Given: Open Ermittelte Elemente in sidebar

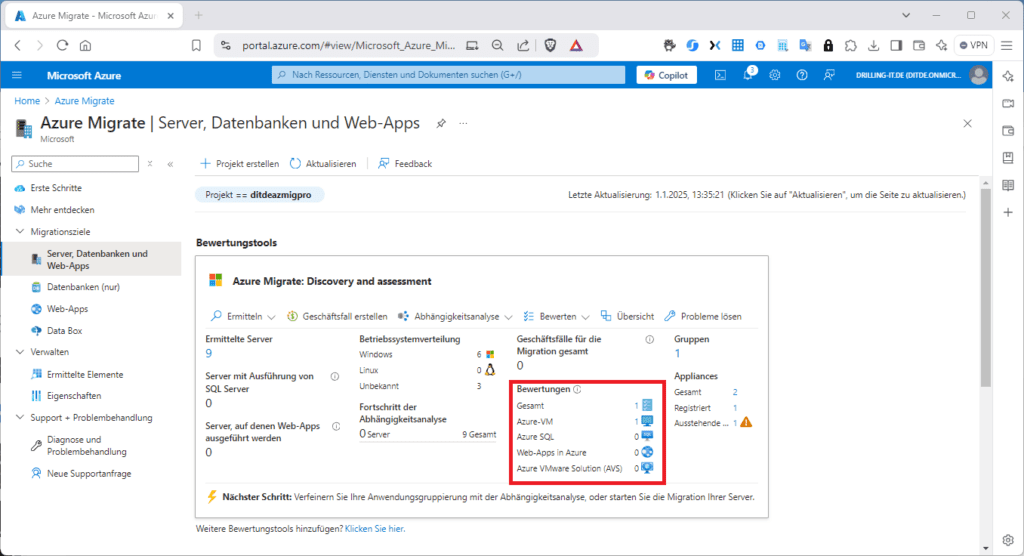Looking at the screenshot, I should (85, 374).
